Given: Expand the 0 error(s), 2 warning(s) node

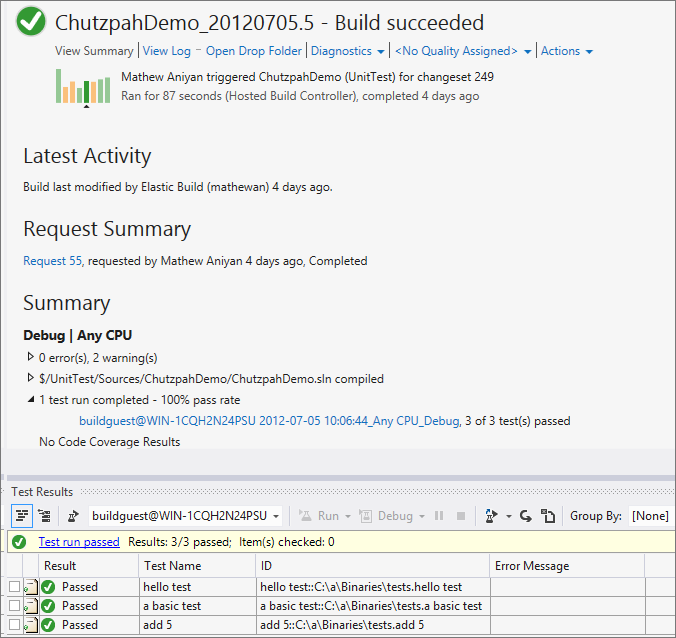Looking at the screenshot, I should click(x=30, y=357).
